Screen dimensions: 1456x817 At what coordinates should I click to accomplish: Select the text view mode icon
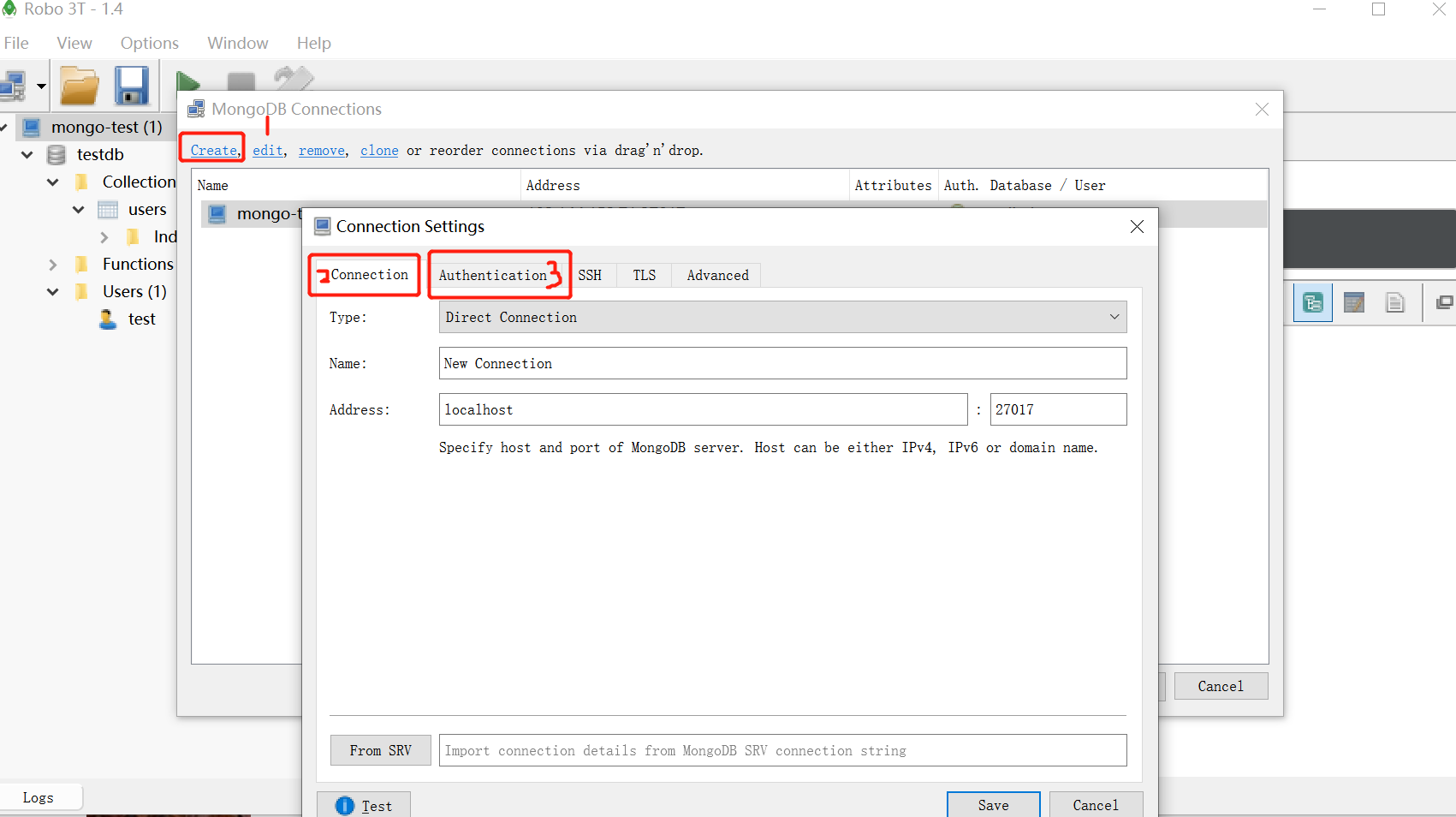[x=1395, y=302]
